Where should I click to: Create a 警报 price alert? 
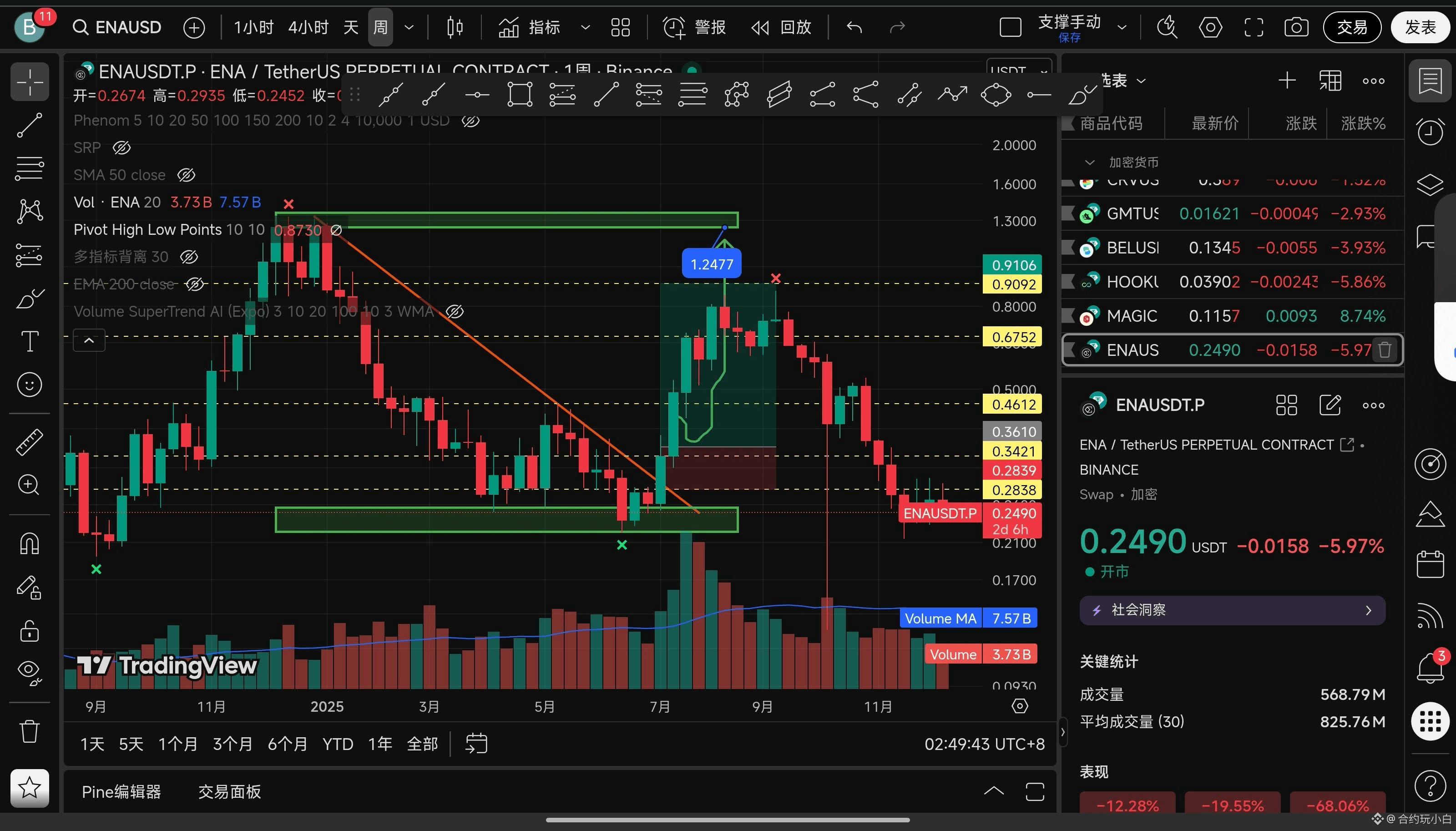click(694, 27)
